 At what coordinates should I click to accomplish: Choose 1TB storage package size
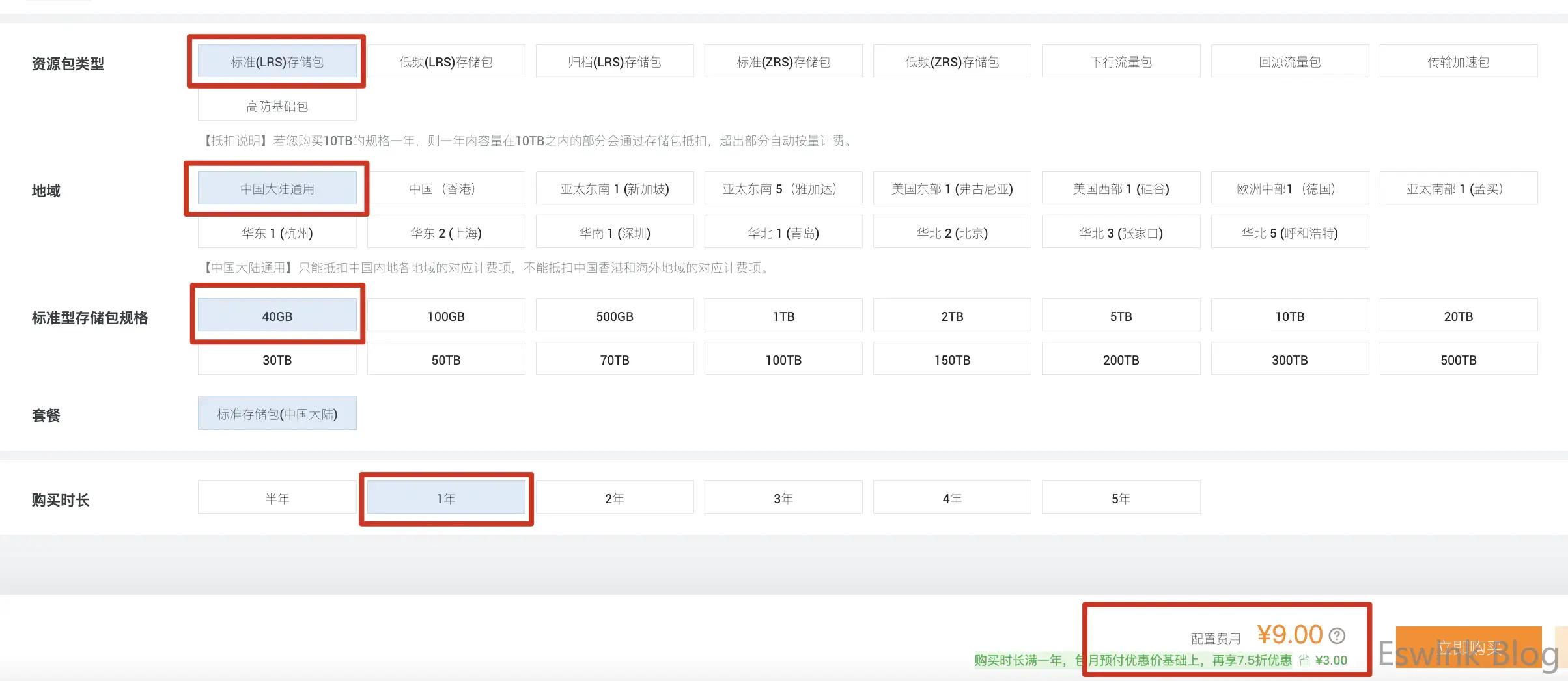click(783, 316)
